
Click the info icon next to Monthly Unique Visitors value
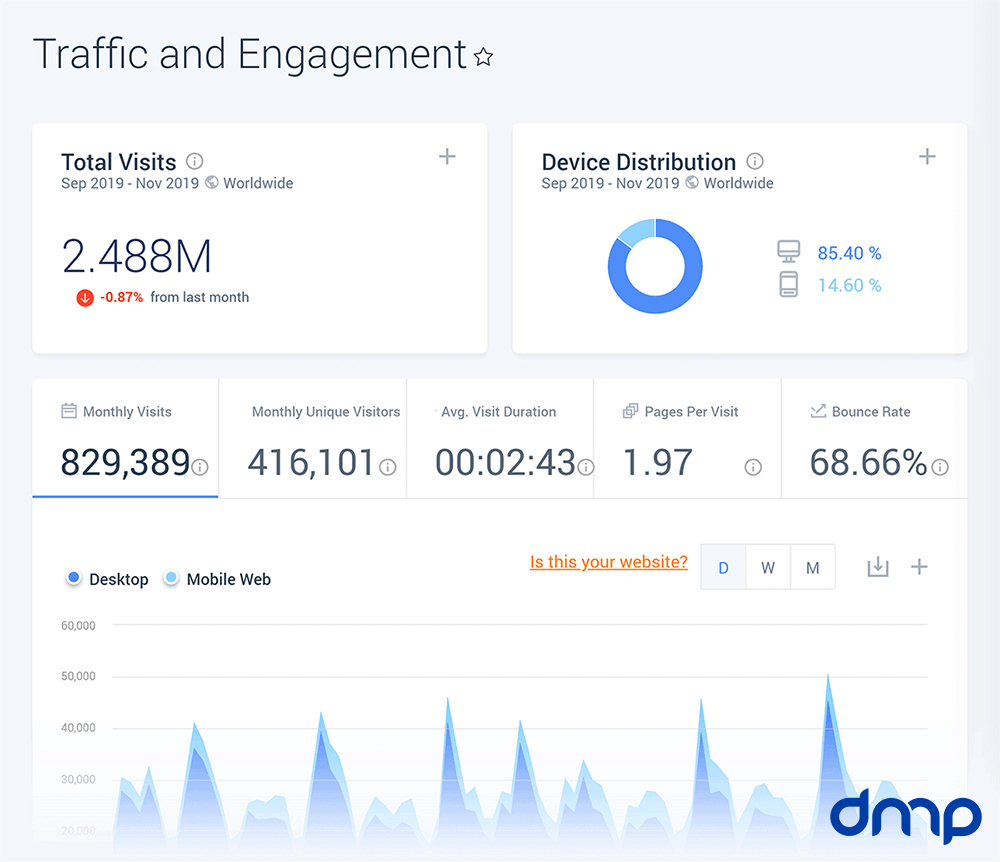(x=388, y=467)
